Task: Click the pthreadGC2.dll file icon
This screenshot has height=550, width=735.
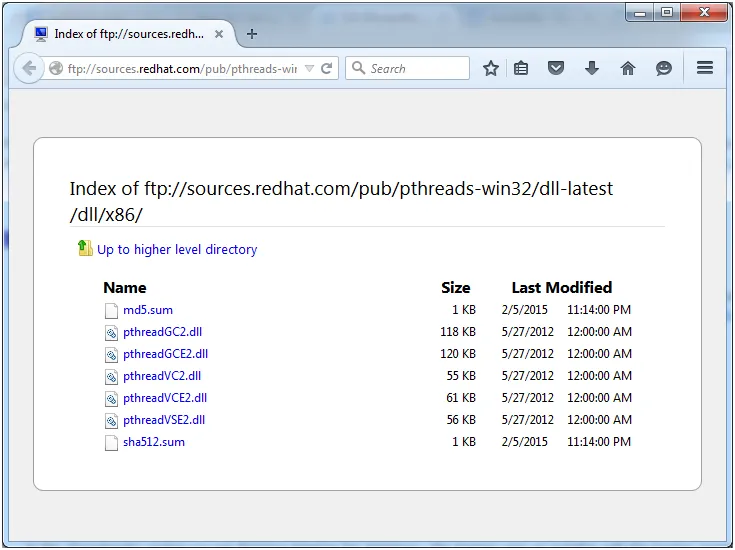Action: [x=111, y=332]
